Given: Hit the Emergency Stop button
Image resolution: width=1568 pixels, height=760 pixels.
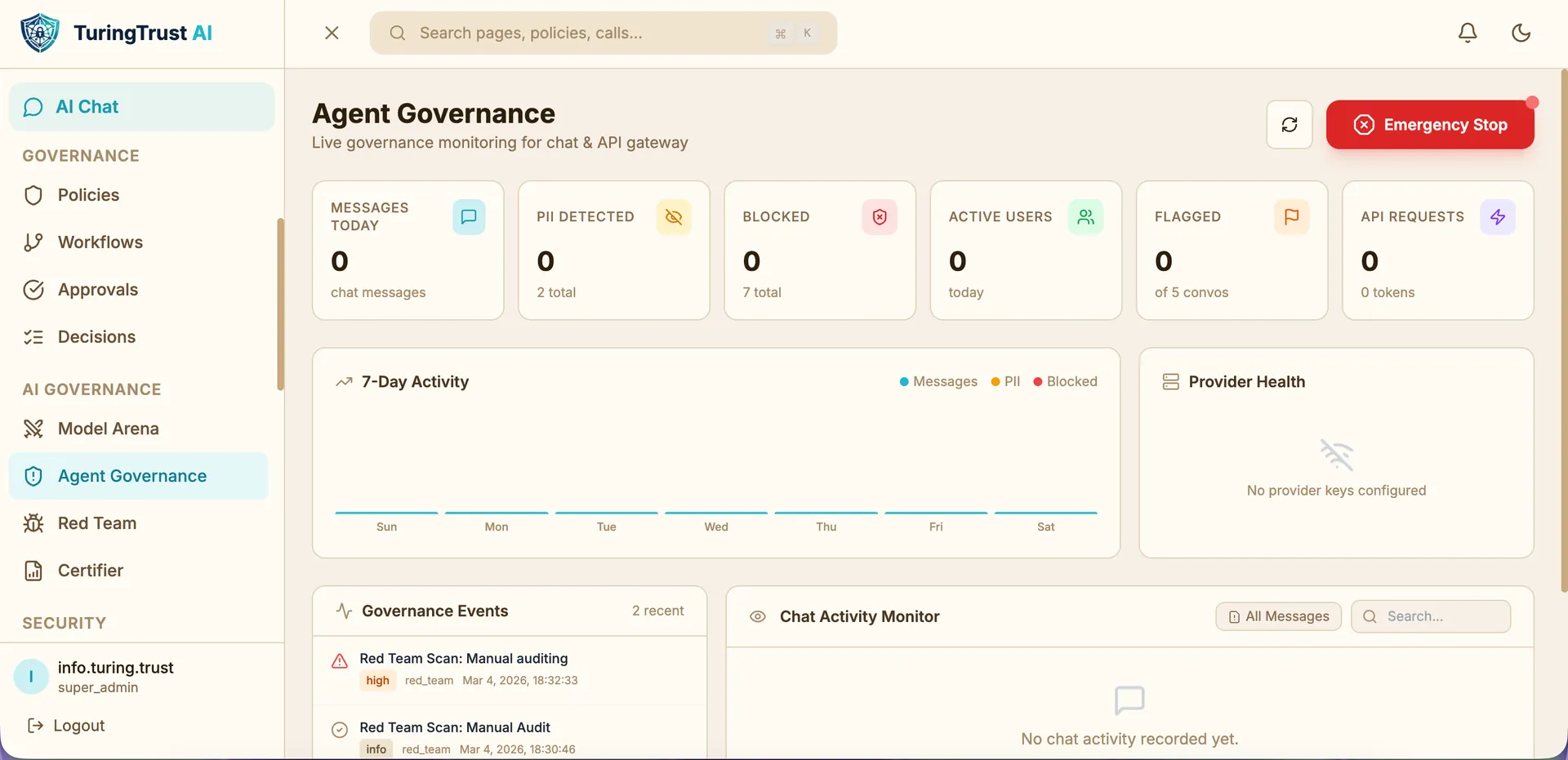Looking at the screenshot, I should click(1430, 125).
